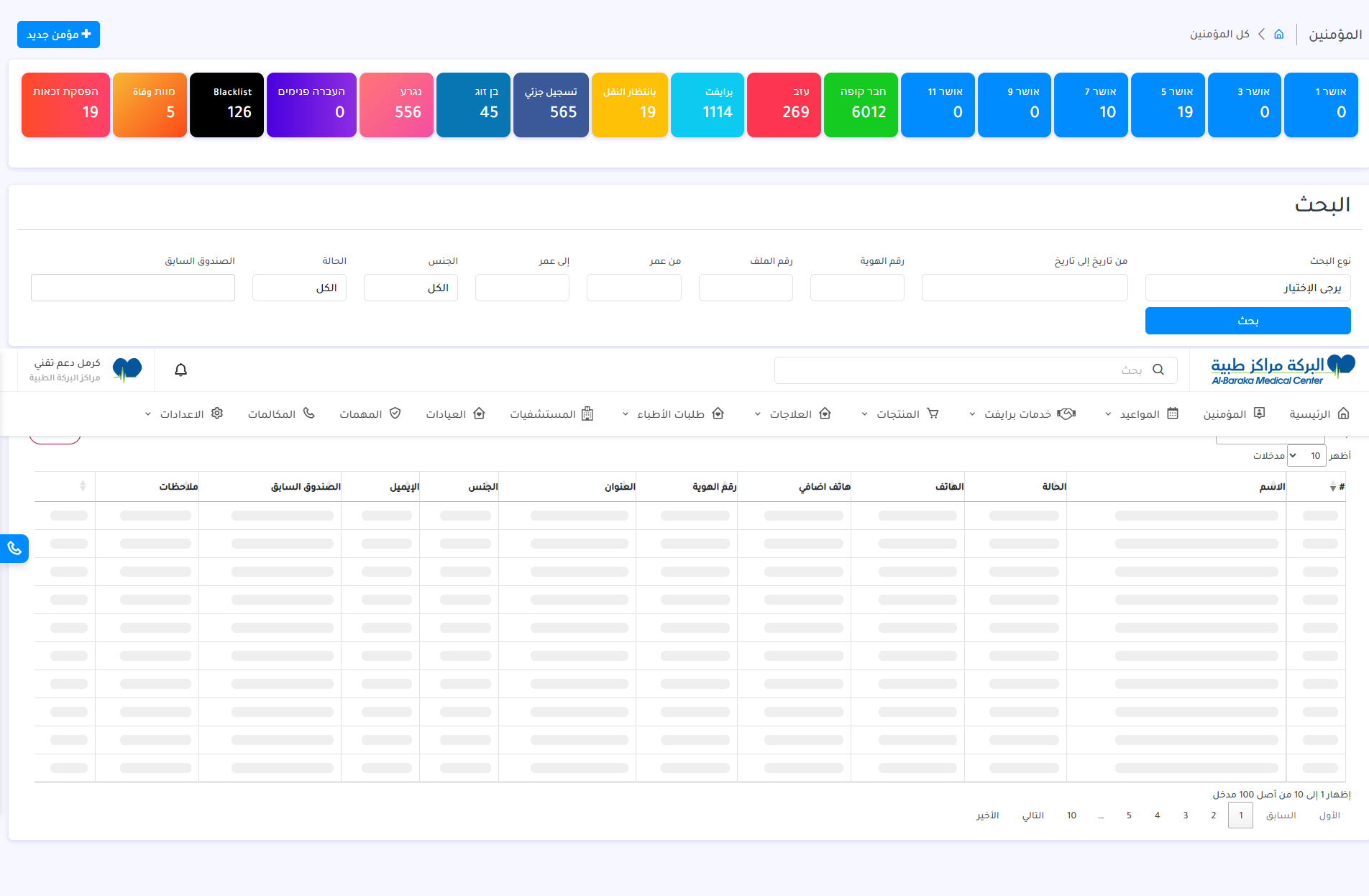
Task: Open المكالمات calls phone icon
Action: coord(280,414)
